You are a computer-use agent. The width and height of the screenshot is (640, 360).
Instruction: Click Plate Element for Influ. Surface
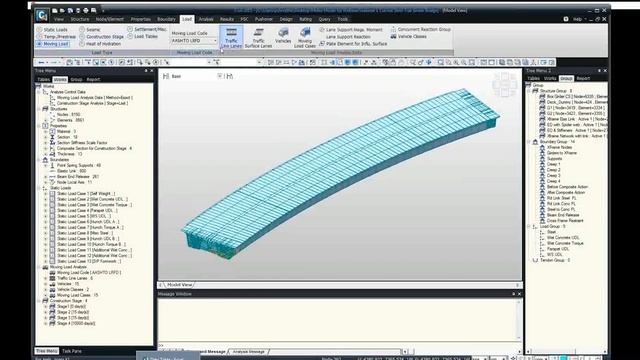coord(353,44)
